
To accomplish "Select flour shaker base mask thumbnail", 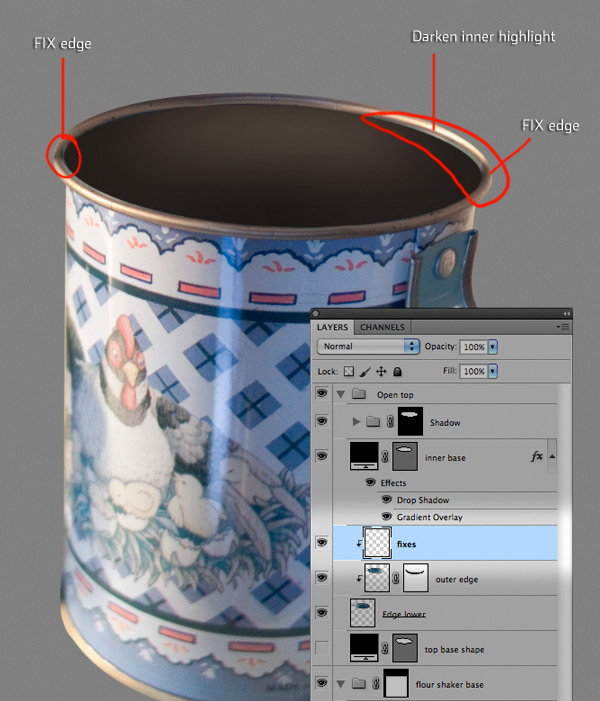I will pos(396,683).
